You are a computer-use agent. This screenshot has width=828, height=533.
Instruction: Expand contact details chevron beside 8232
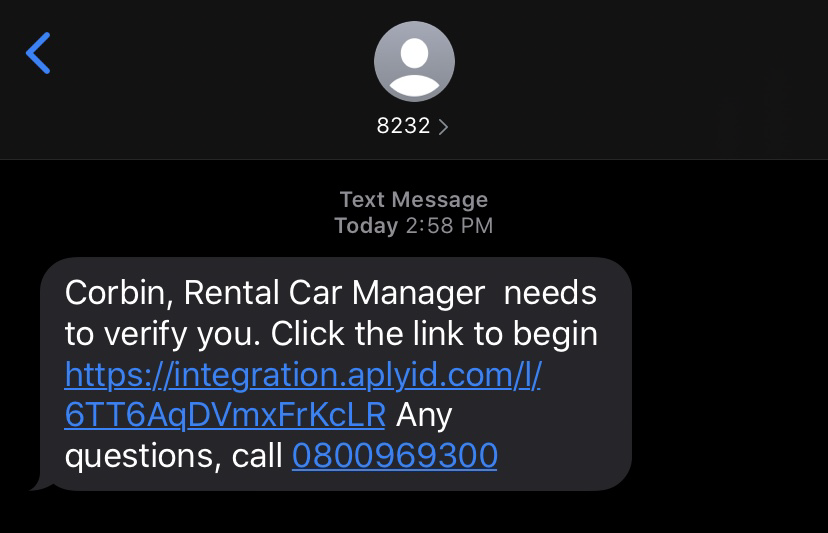point(443,127)
